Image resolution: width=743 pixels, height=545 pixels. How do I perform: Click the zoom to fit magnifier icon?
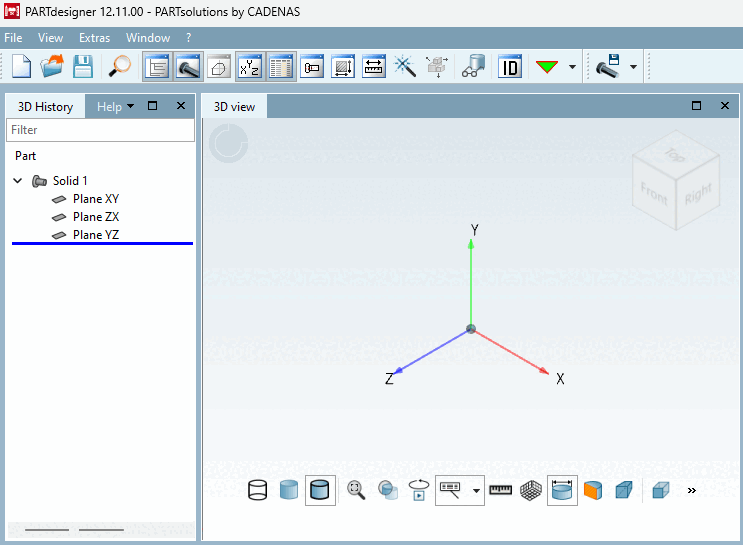pos(356,490)
